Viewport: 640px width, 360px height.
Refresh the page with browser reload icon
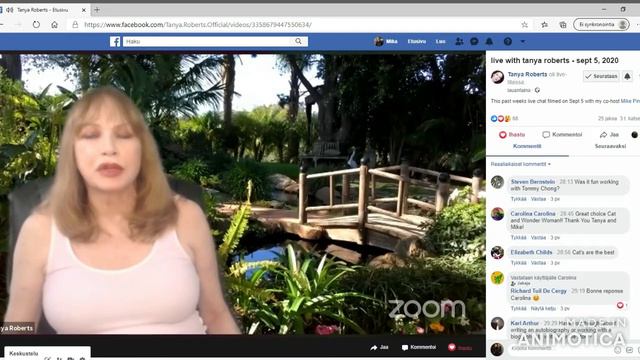pos(36,24)
